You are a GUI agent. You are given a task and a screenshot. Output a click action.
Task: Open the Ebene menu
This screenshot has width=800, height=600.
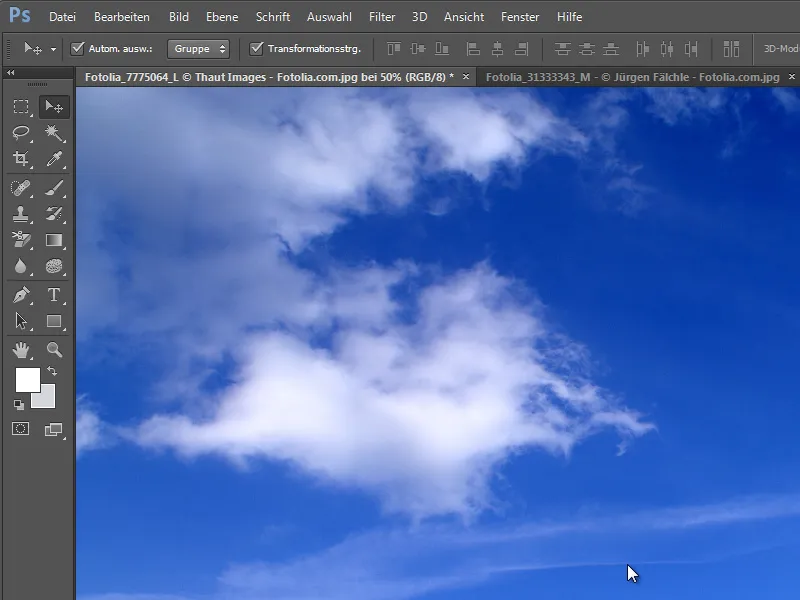tap(222, 17)
